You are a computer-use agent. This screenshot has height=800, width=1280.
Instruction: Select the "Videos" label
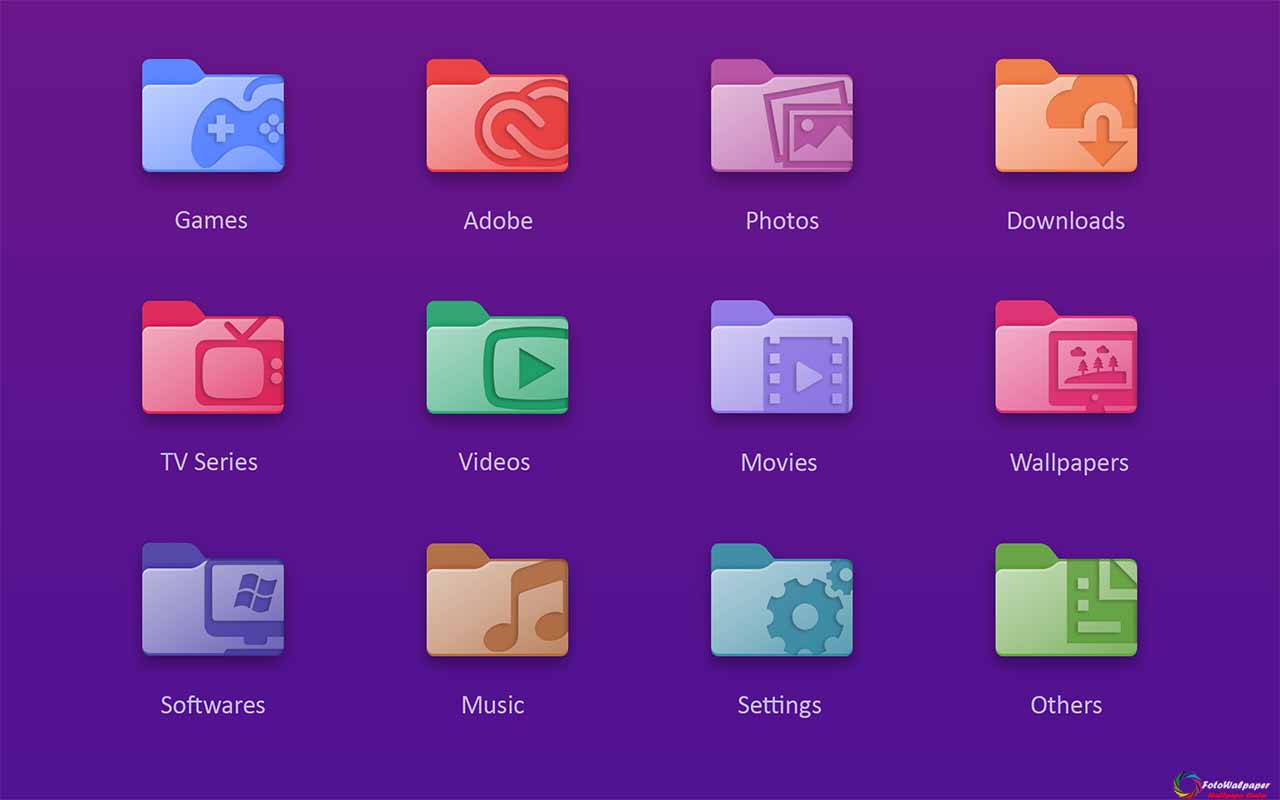pyautogui.click(x=494, y=462)
